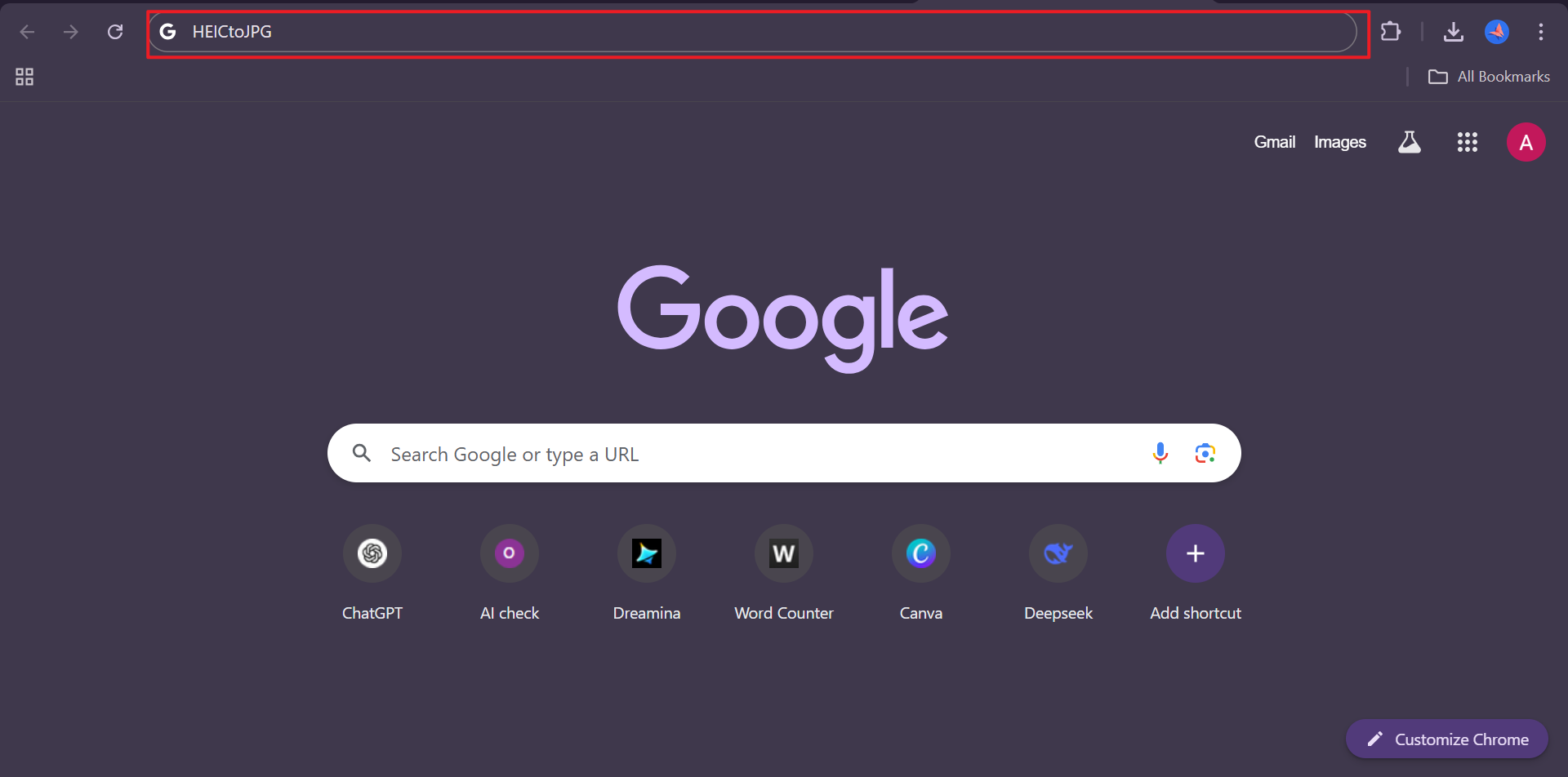Open Google Images
1568x777 pixels.
point(1340,141)
